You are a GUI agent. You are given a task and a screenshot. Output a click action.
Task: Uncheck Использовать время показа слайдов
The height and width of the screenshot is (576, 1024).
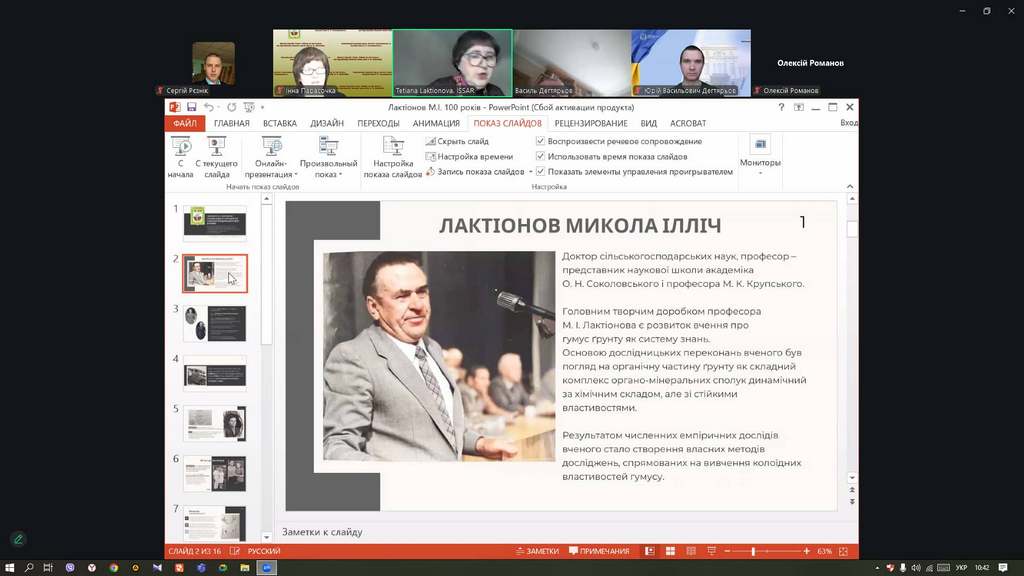(541, 157)
